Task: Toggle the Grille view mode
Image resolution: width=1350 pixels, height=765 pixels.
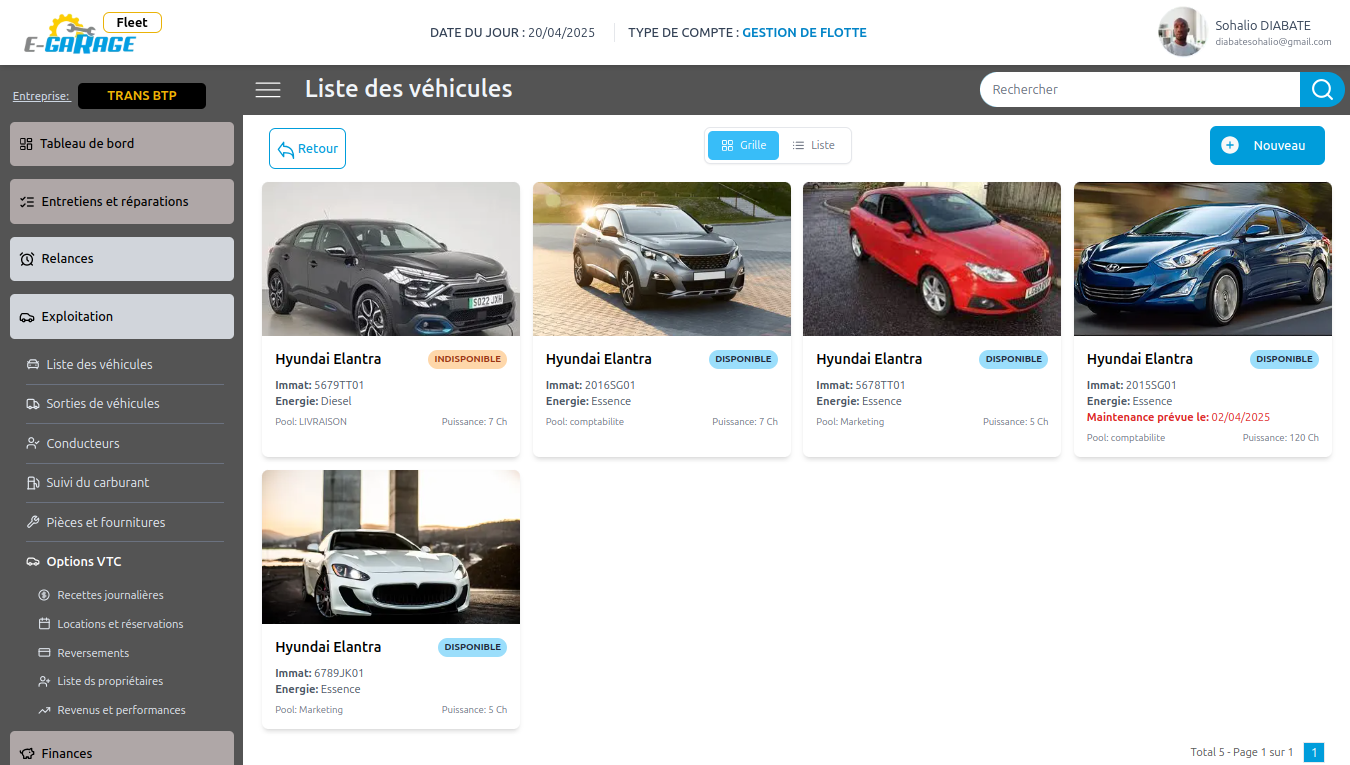Action: coord(743,145)
